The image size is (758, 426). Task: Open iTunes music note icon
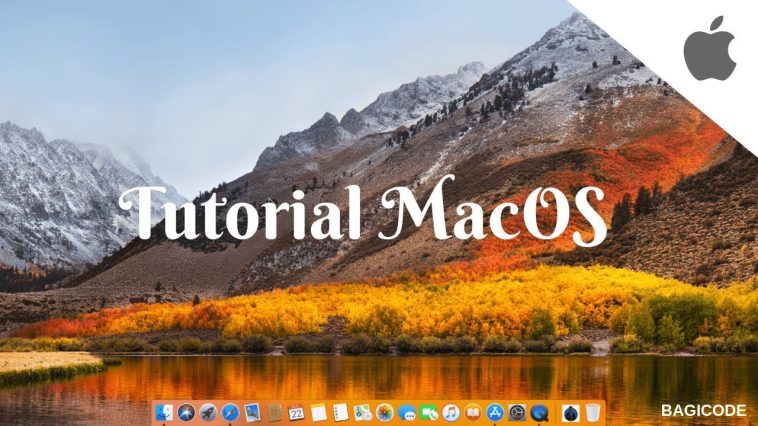[451, 413]
